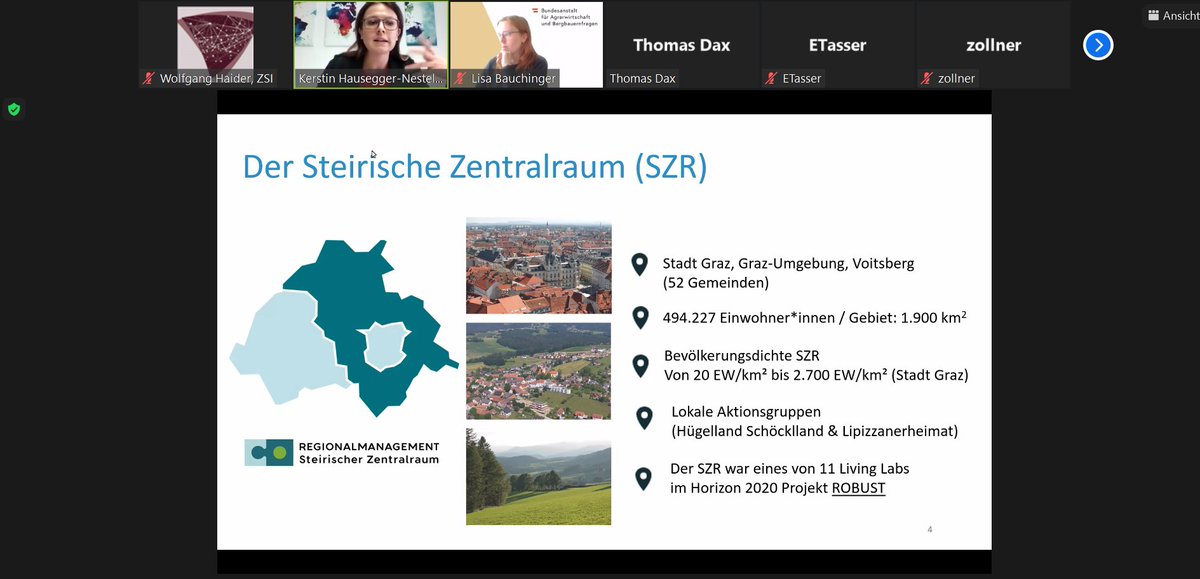Image resolution: width=1200 pixels, height=579 pixels.
Task: Click ETasser's red muted microphone icon
Action: pos(771,78)
